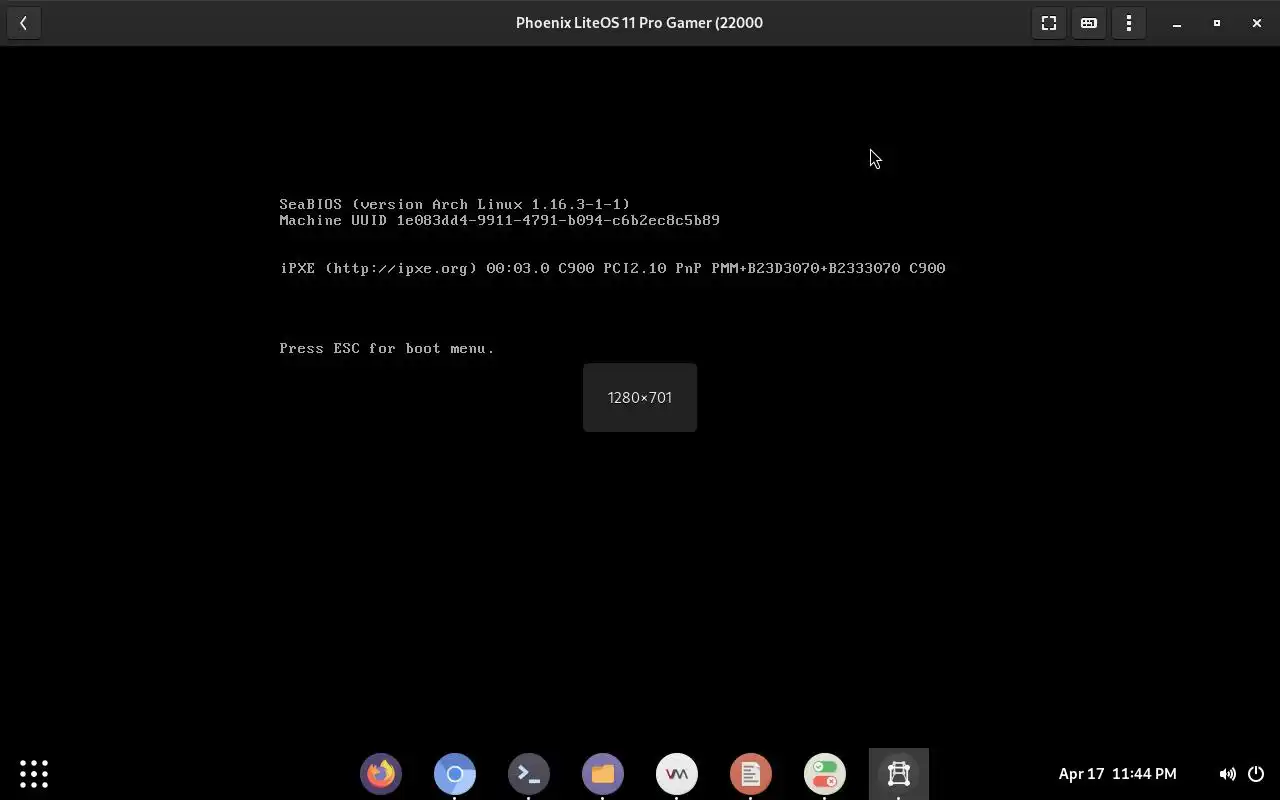Viewport: 1280px width, 800px height.
Task: Open the Chromium browser from the dock
Action: pos(455,774)
